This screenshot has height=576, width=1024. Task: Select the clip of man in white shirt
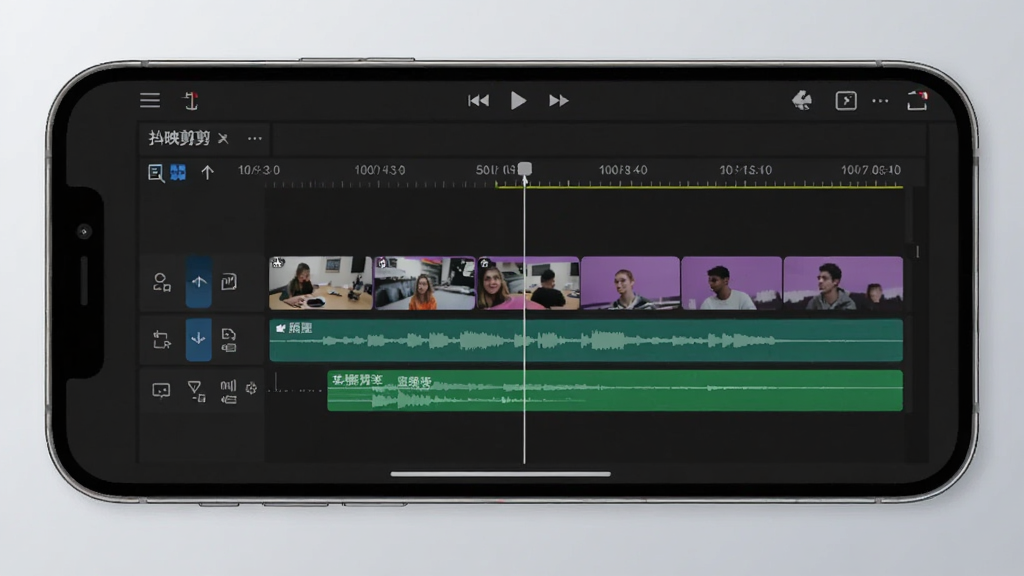[x=731, y=283]
